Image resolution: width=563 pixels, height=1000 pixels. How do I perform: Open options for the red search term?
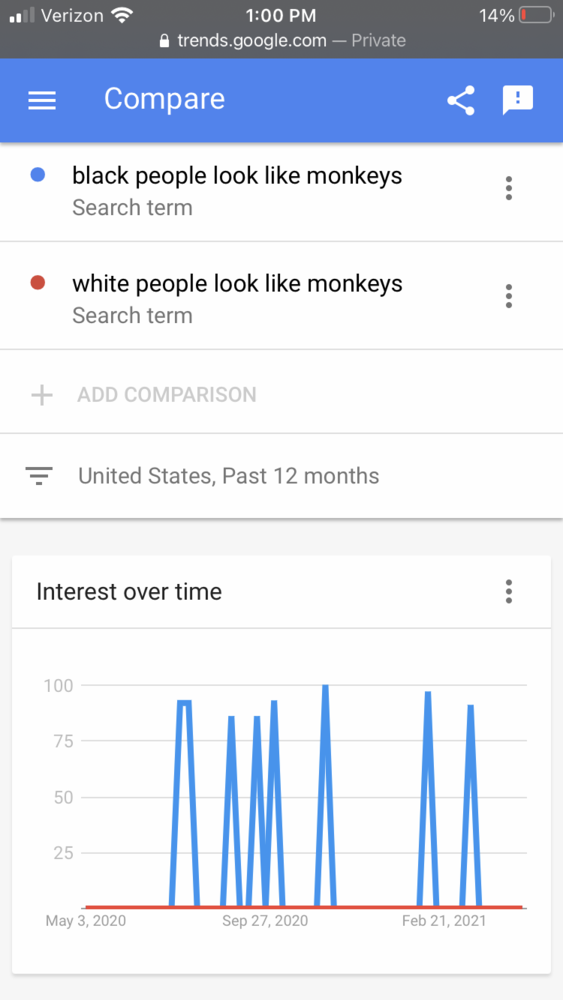(509, 296)
